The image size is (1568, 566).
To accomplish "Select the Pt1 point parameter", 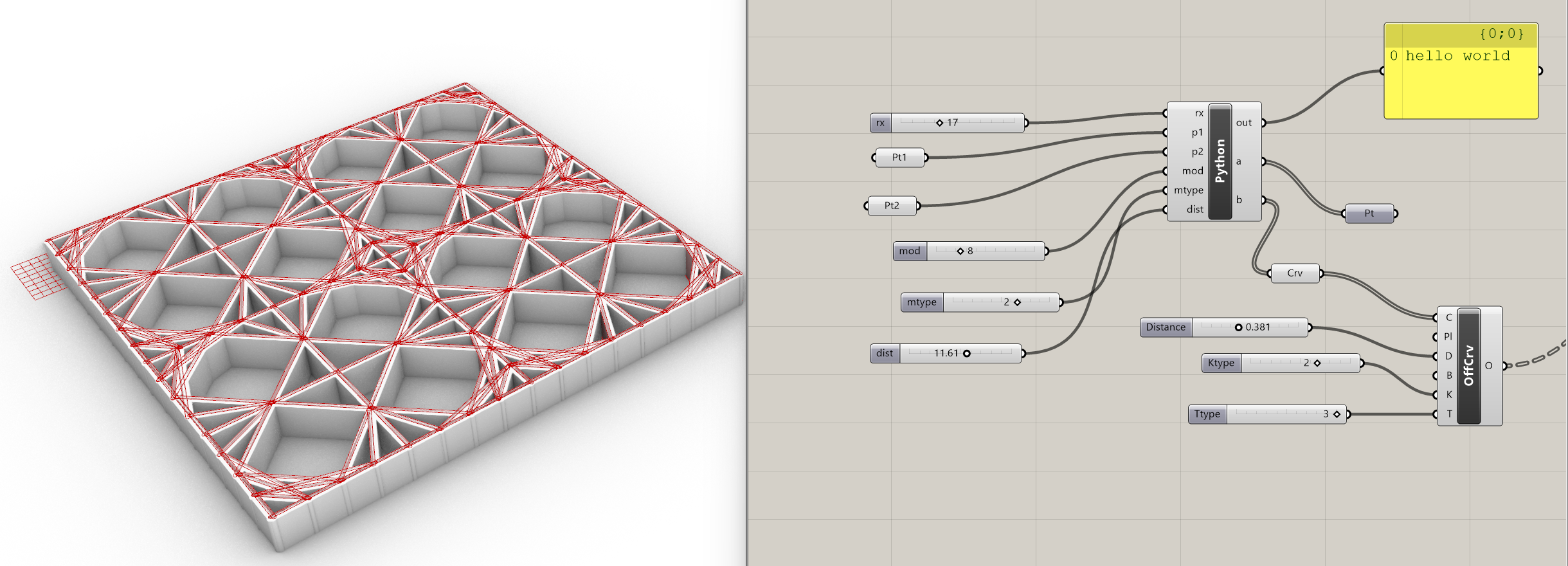I will [x=899, y=158].
